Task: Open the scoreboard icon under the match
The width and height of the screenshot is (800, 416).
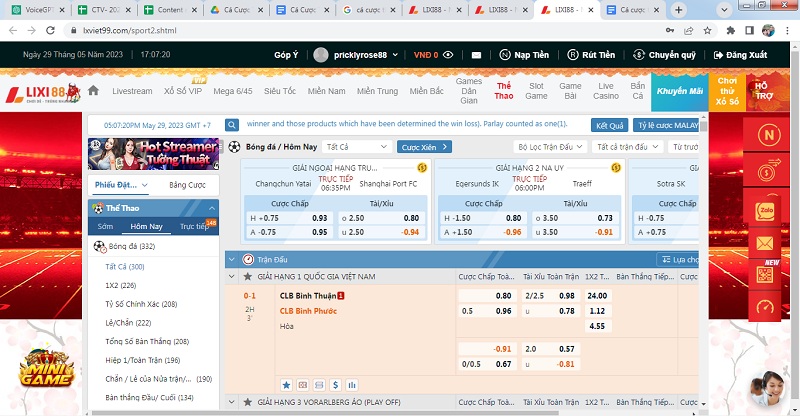Action: pyautogui.click(x=303, y=385)
